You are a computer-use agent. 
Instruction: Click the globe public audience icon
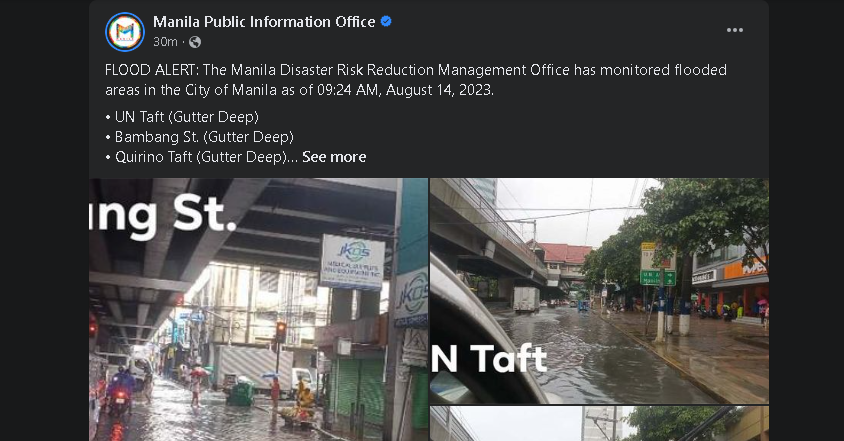point(195,42)
